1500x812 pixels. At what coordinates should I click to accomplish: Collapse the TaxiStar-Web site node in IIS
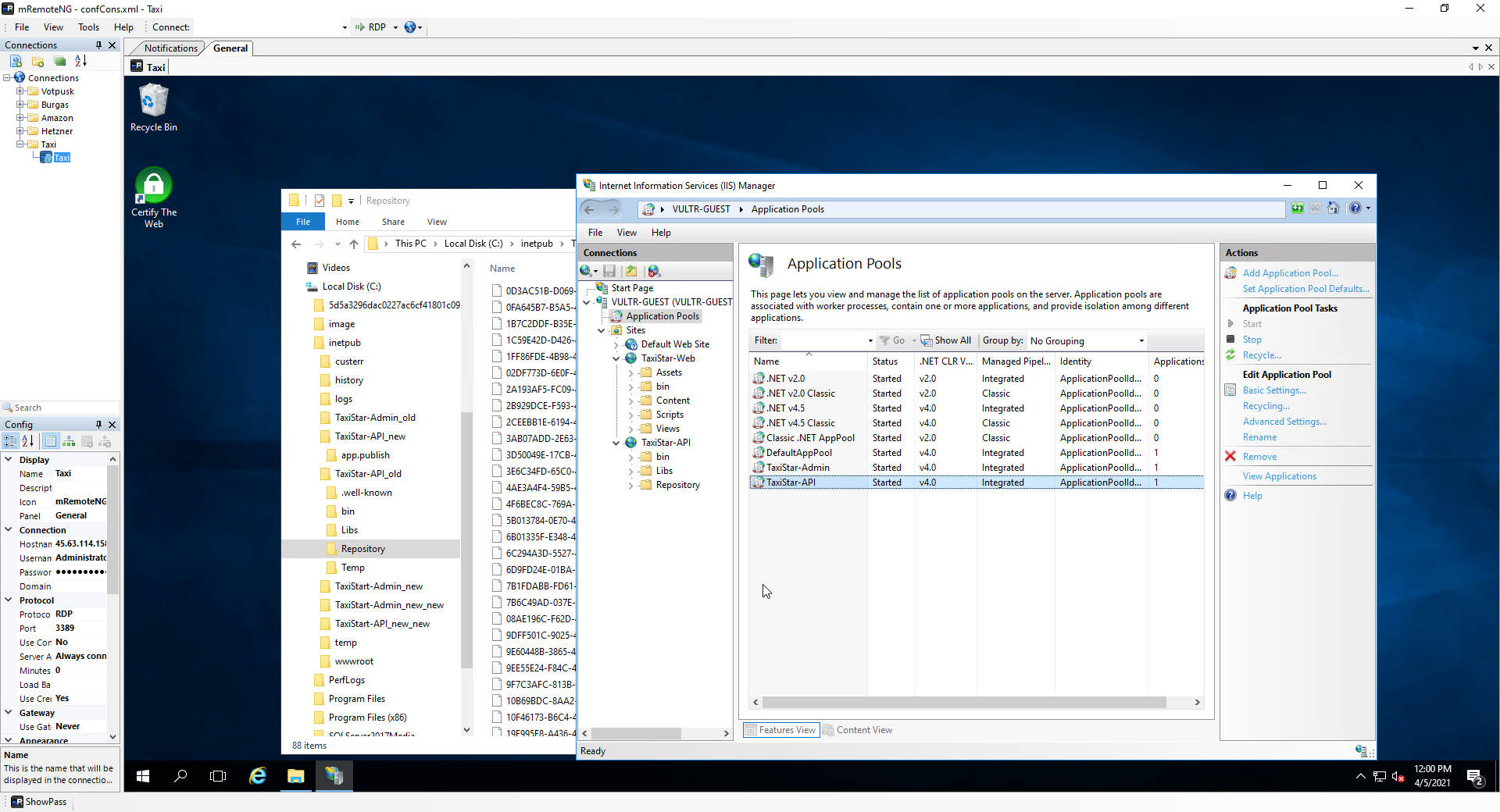[616, 358]
